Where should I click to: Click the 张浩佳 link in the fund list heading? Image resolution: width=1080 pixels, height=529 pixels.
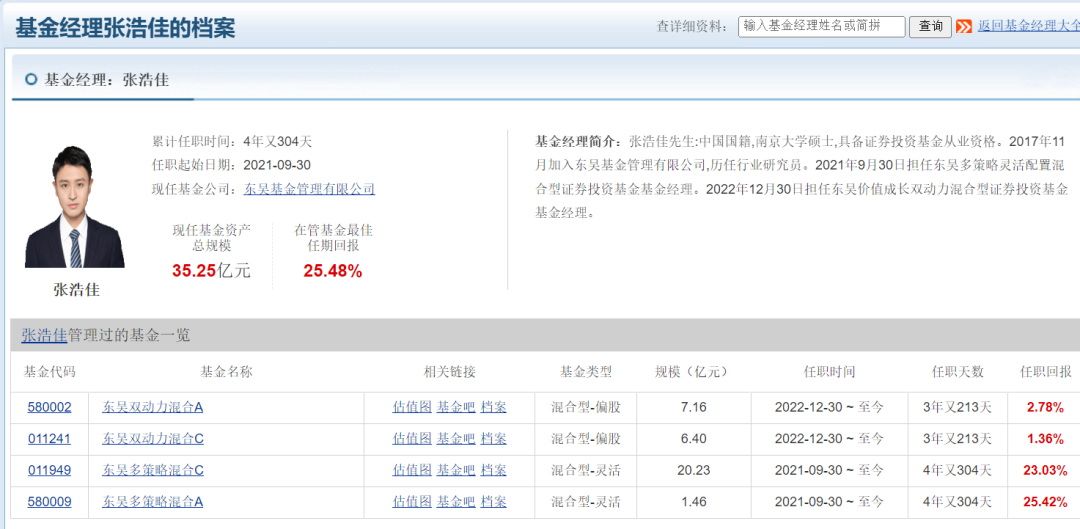point(44,335)
